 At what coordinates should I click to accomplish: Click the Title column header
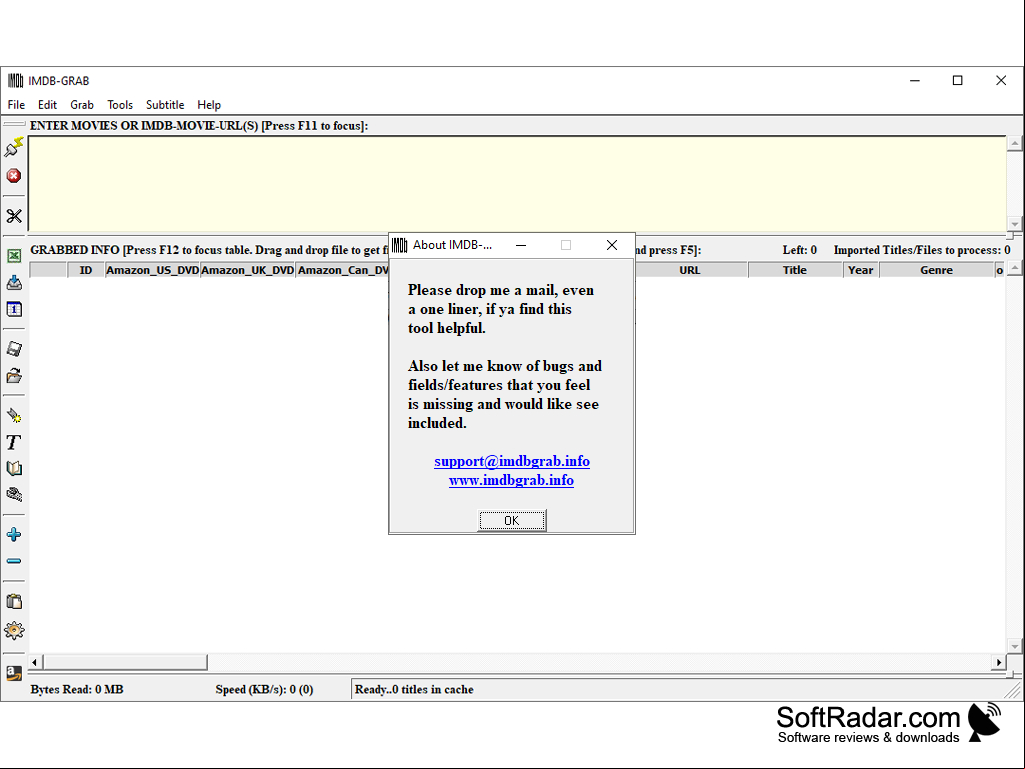click(795, 270)
